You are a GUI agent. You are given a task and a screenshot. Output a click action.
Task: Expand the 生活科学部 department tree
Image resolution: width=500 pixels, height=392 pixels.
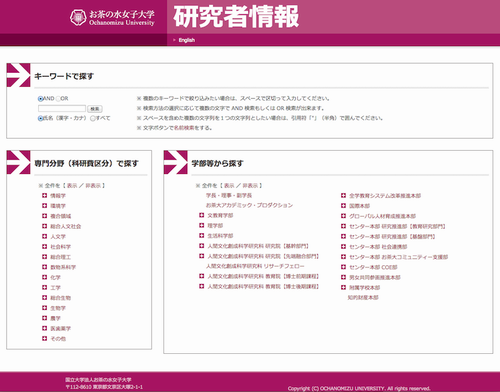(201, 236)
